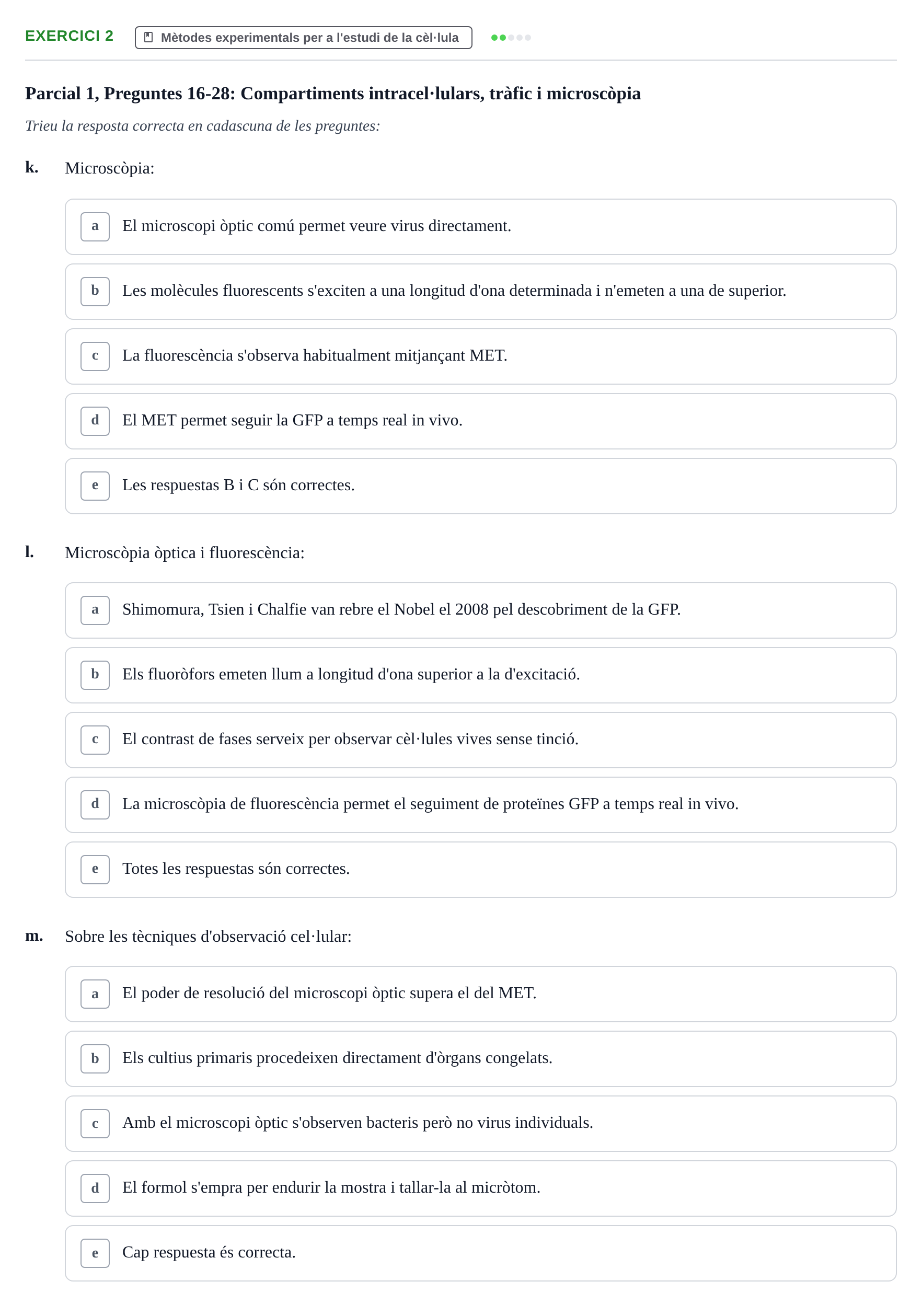Choose the formol and micròtom answer
922x1316 pixels.
point(480,1188)
